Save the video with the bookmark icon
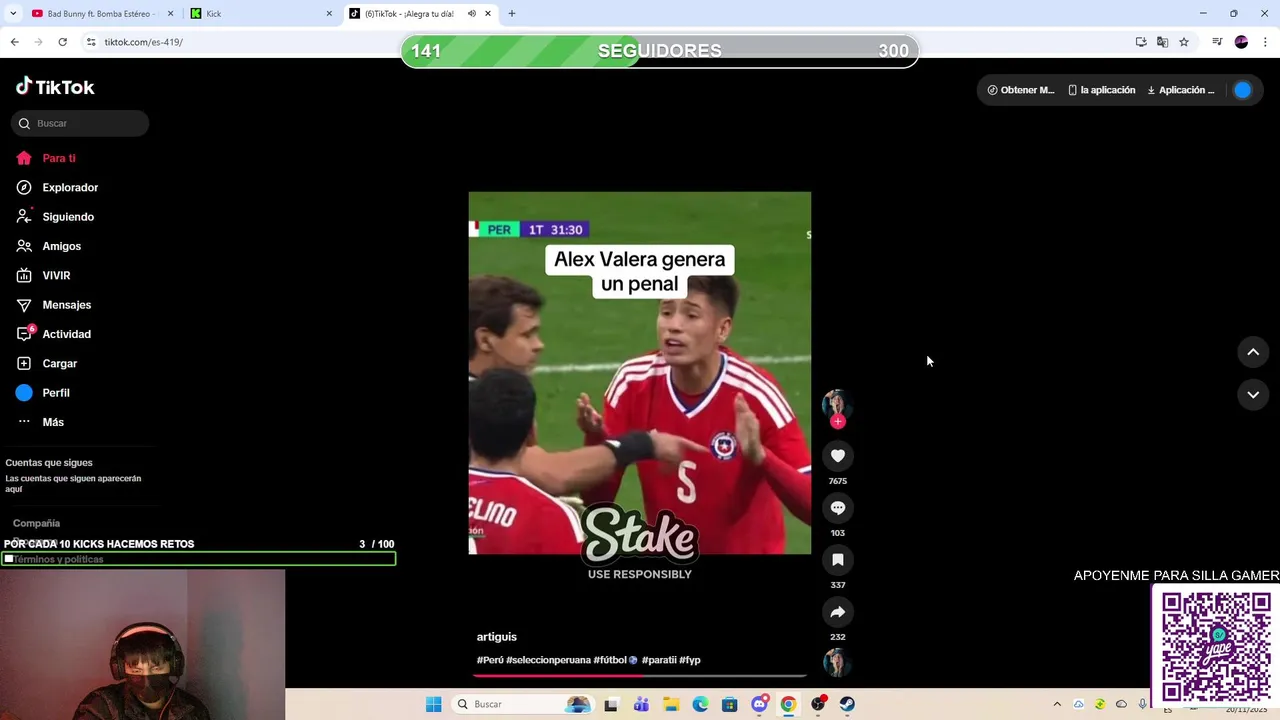 pyautogui.click(x=838, y=560)
